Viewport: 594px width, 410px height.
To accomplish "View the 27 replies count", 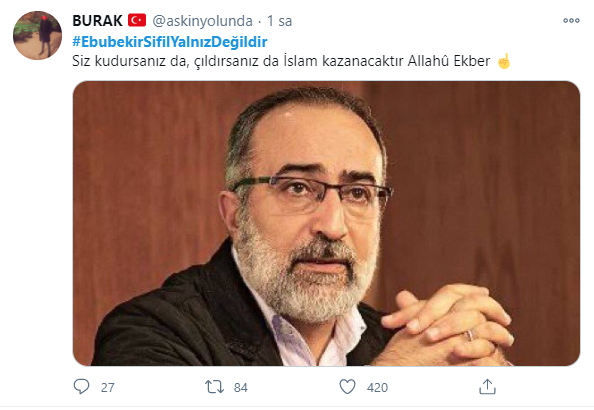I will tap(108, 387).
